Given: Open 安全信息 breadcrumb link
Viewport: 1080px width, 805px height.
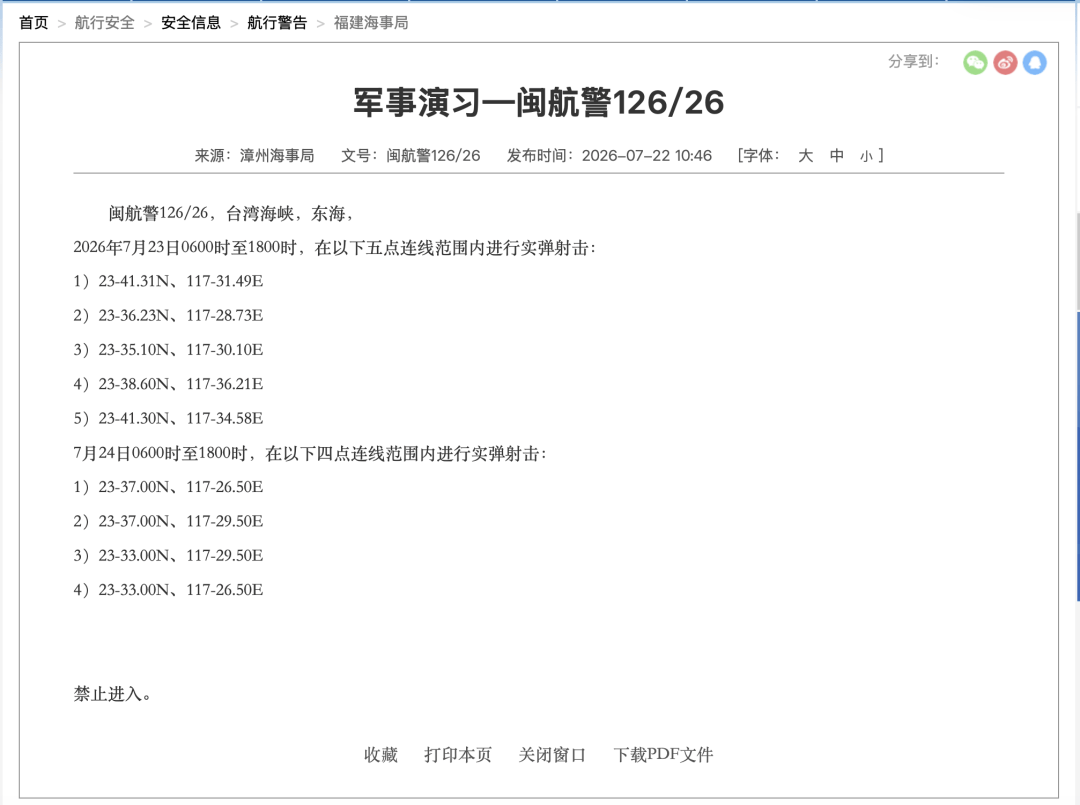Looking at the screenshot, I should tap(191, 23).
